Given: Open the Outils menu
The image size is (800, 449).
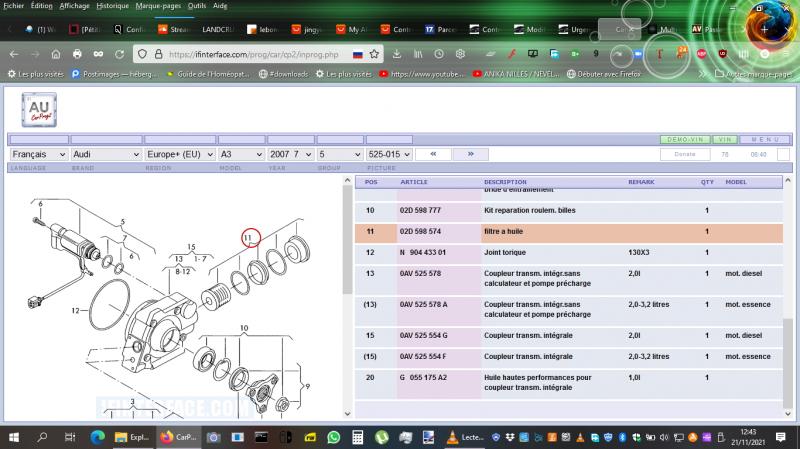Looking at the screenshot, I should click(x=196, y=6).
